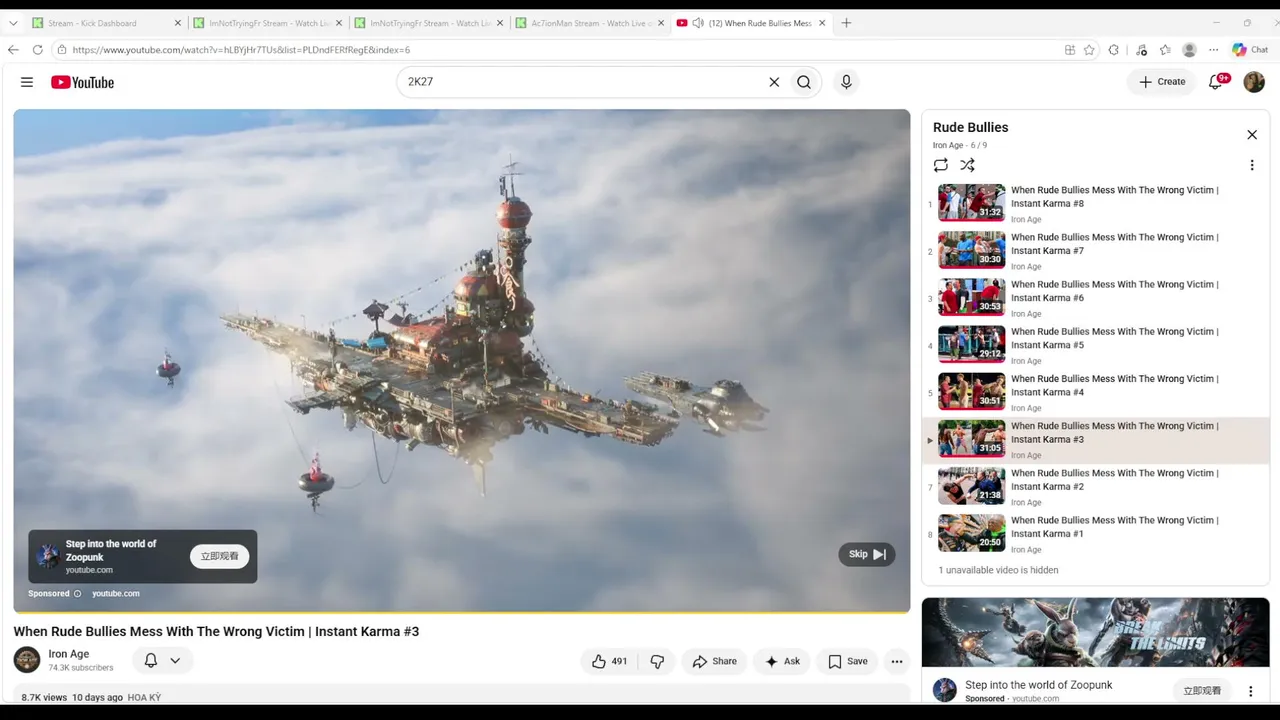Viewport: 1280px width, 720px height.
Task: Play Instant Karma #2 from playlist
Action: 1095,487
